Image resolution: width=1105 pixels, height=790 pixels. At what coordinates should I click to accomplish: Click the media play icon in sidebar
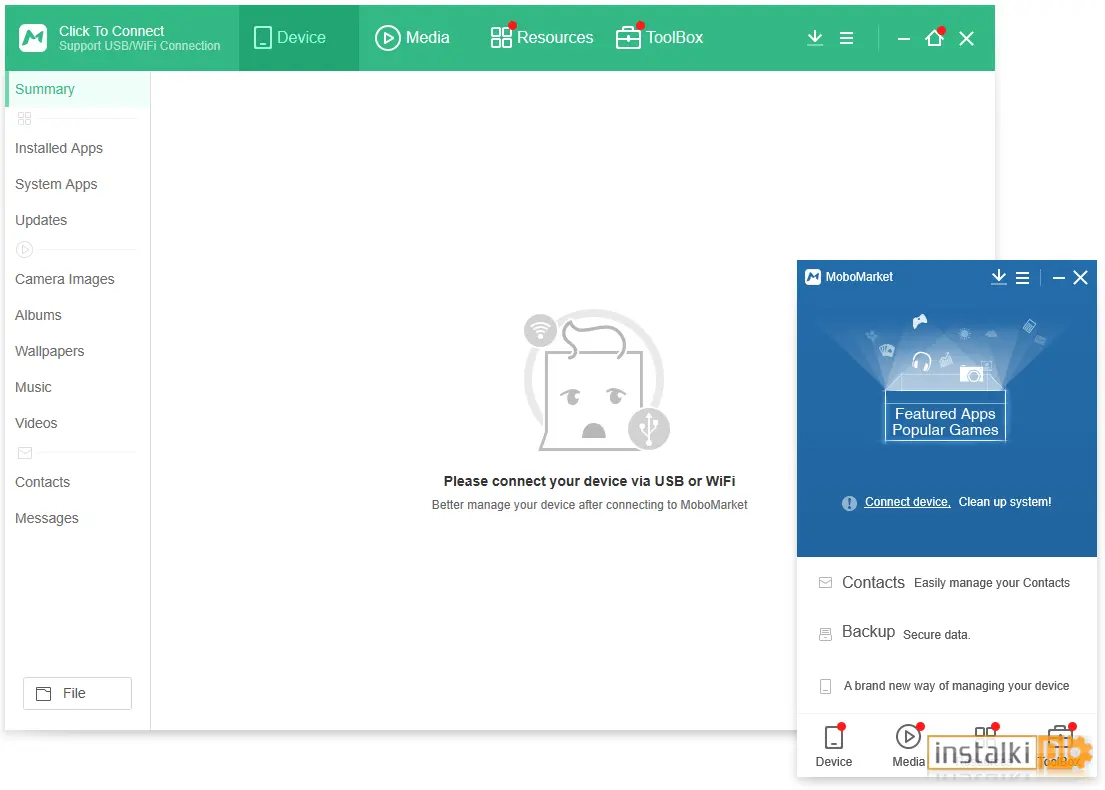[x=25, y=249]
